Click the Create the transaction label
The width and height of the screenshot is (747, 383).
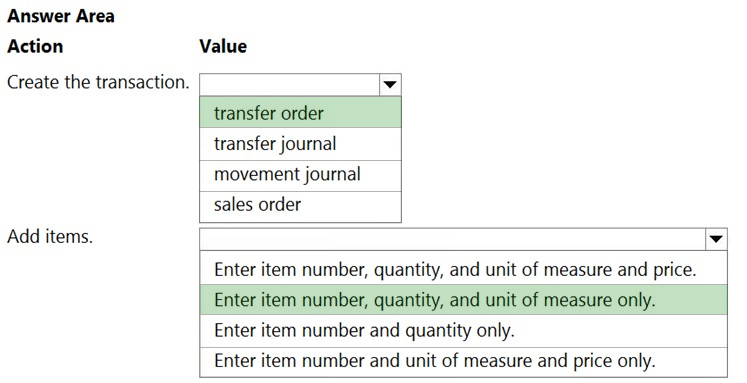[x=98, y=82]
